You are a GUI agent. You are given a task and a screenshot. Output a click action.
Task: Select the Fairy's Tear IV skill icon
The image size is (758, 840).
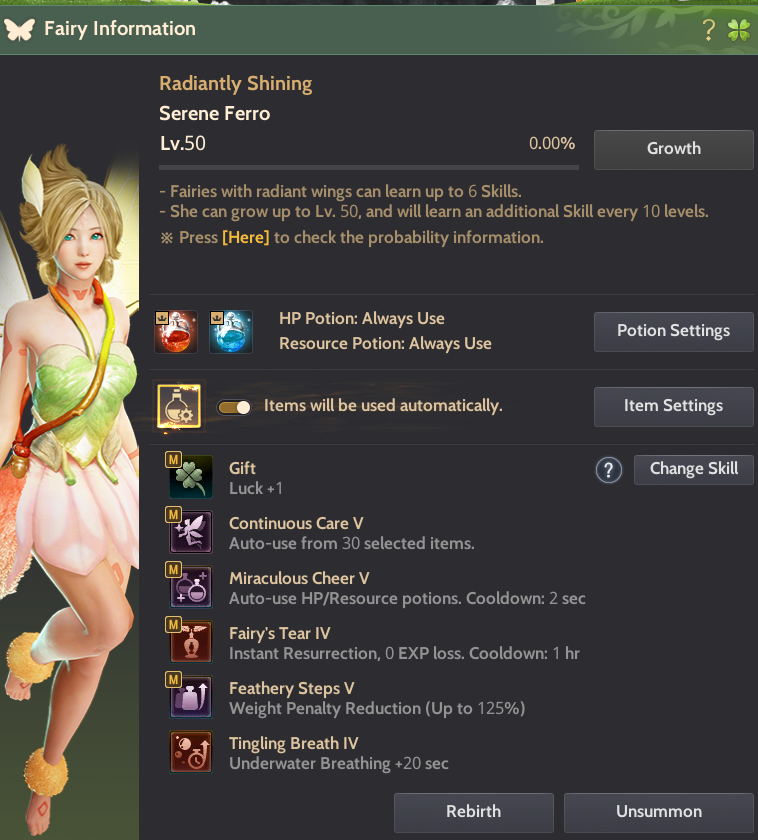click(x=191, y=641)
